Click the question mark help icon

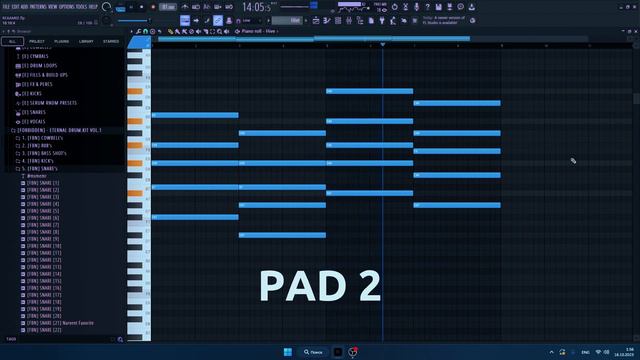pyautogui.click(x=427, y=7)
